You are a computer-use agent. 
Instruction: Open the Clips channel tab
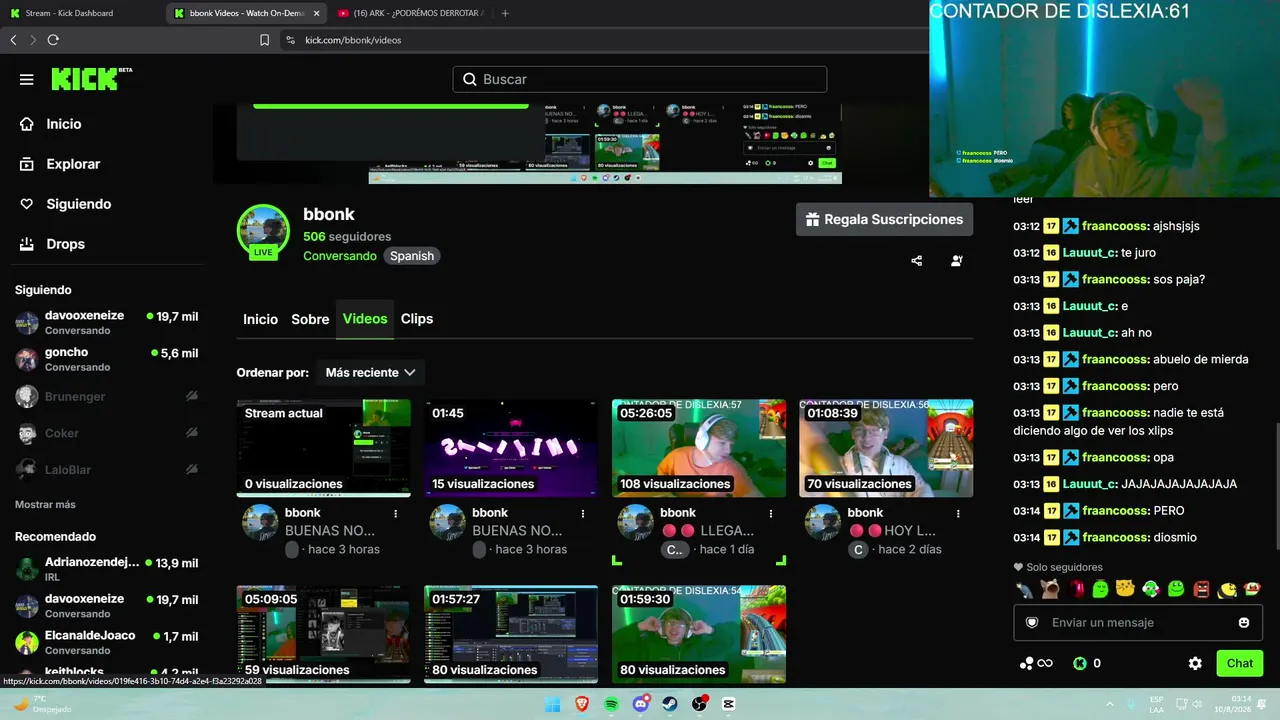click(417, 319)
